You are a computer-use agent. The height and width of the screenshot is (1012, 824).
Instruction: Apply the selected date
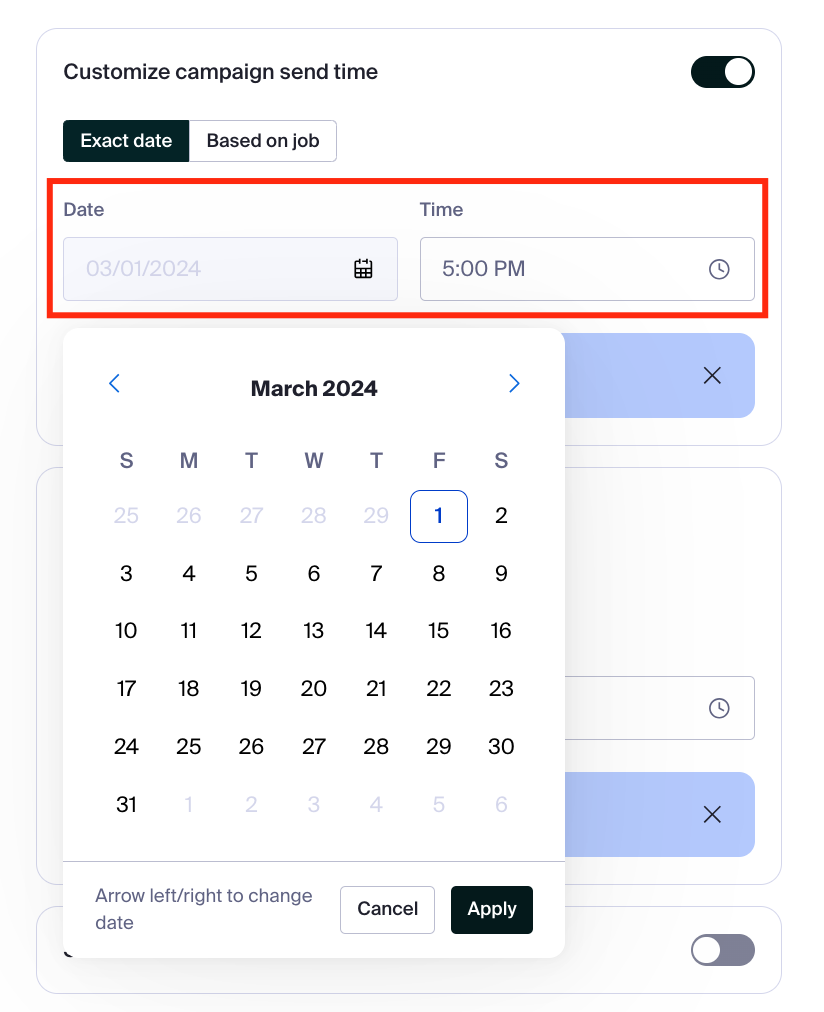click(x=492, y=909)
